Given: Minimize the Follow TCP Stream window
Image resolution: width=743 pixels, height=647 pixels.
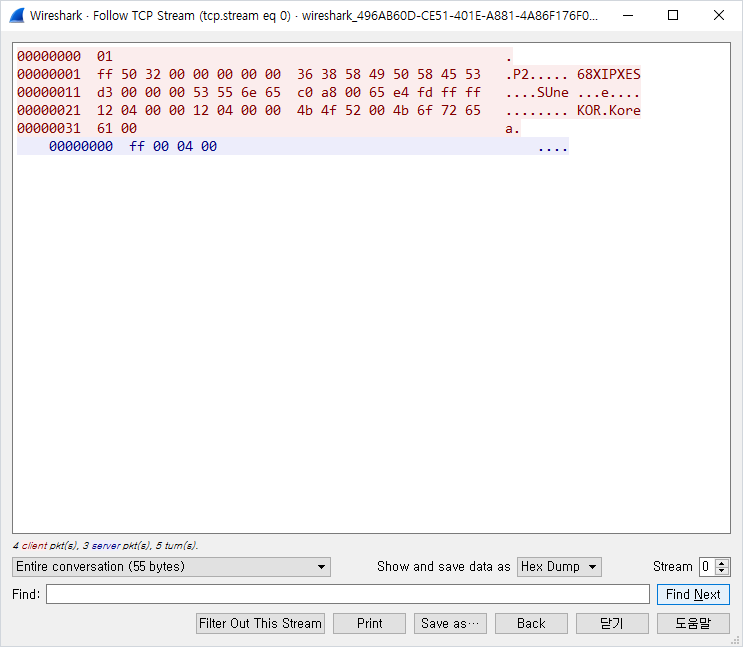Looking at the screenshot, I should click(628, 16).
